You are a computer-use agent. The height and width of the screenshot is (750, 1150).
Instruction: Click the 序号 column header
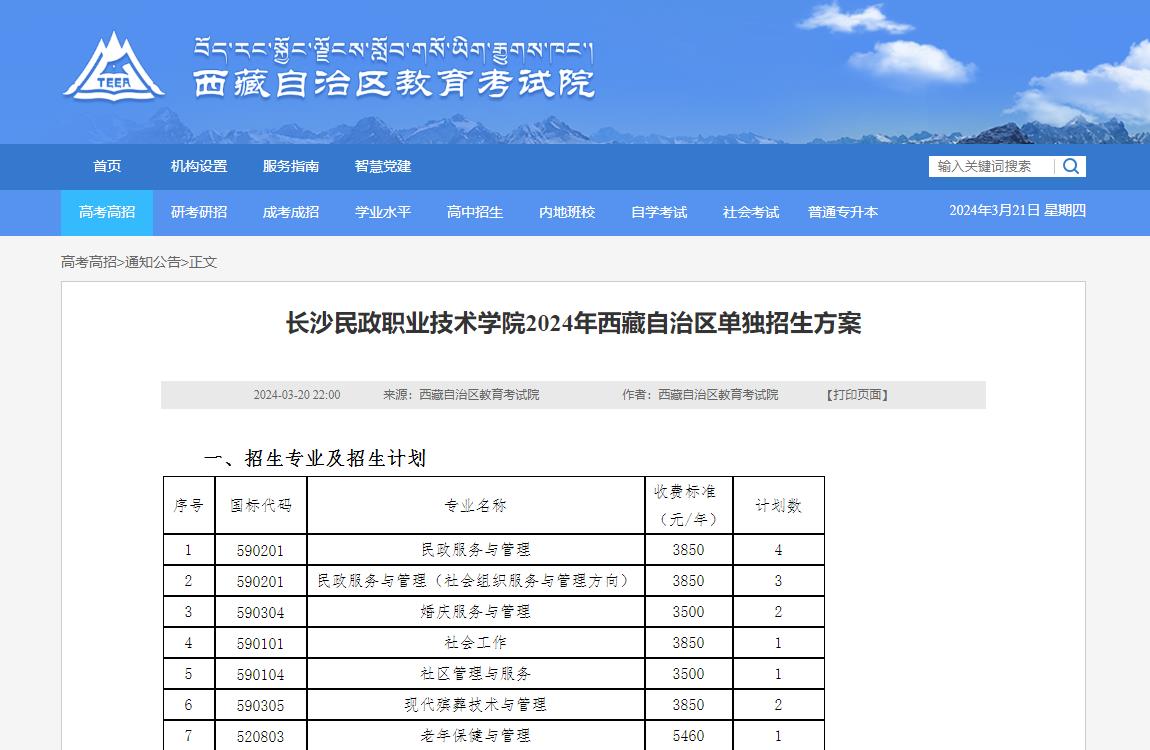189,505
